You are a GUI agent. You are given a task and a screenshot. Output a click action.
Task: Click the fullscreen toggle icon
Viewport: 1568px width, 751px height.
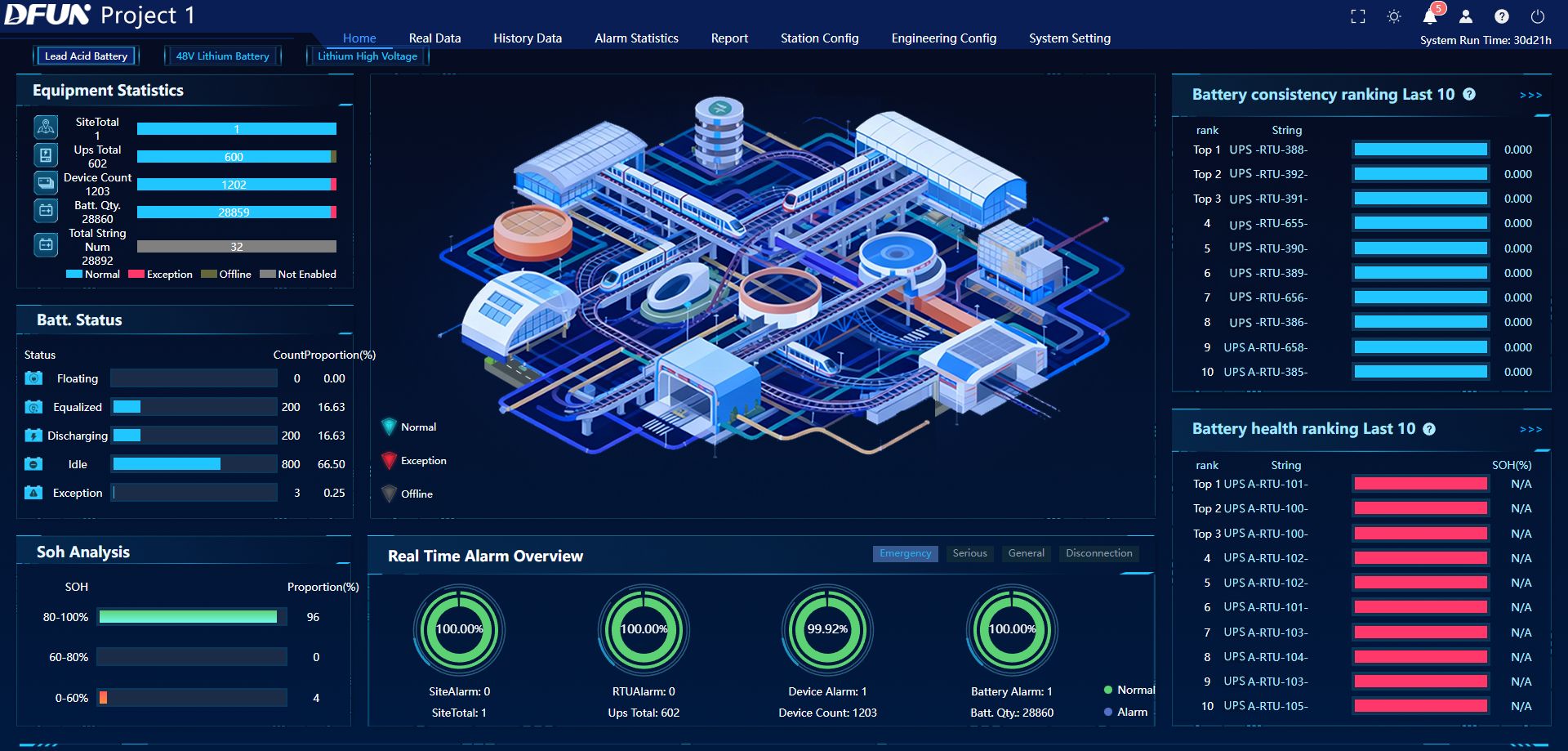pyautogui.click(x=1358, y=16)
